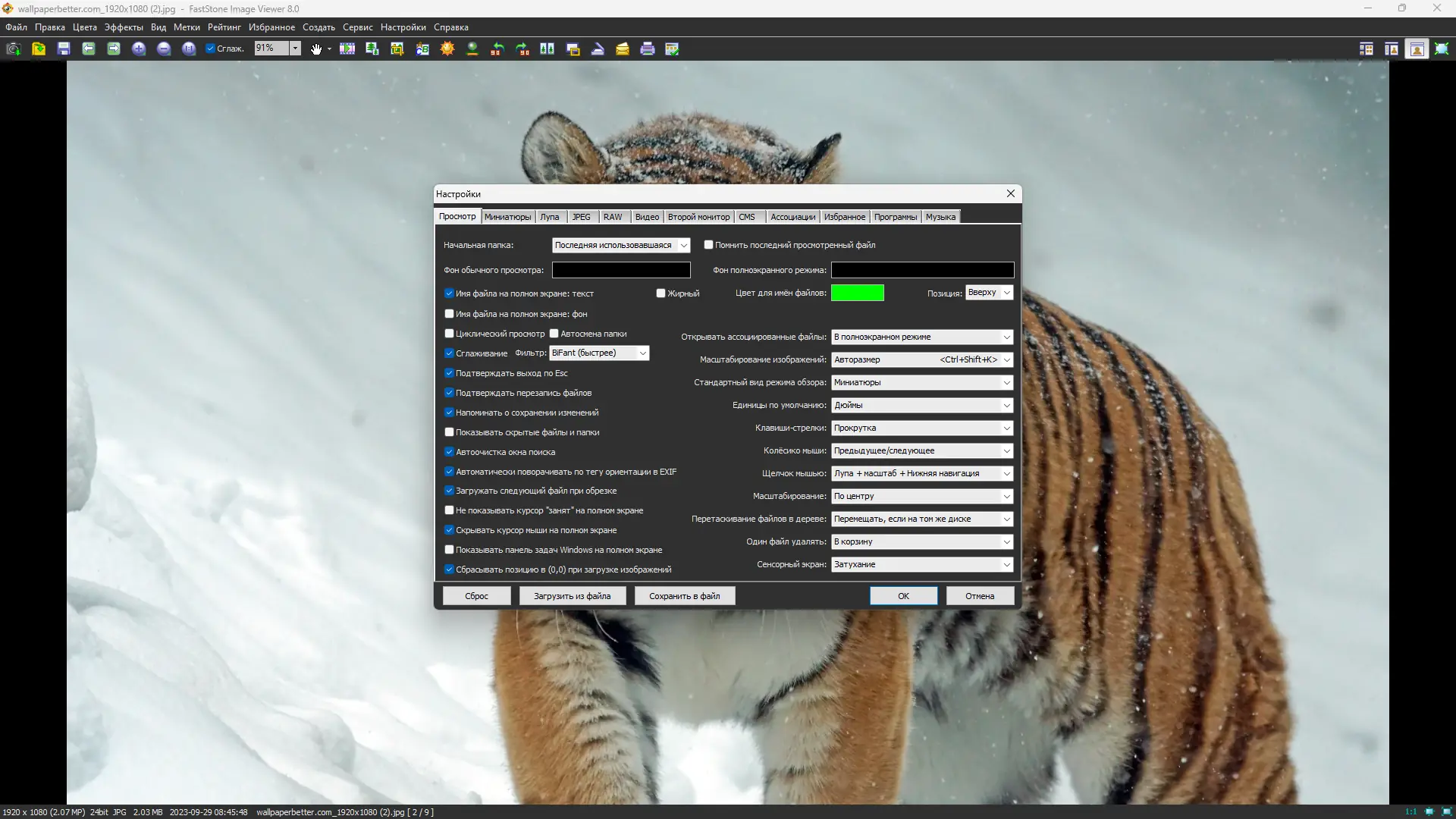Click the zoom in magnifier icon
The height and width of the screenshot is (819, 1456).
pyautogui.click(x=139, y=49)
